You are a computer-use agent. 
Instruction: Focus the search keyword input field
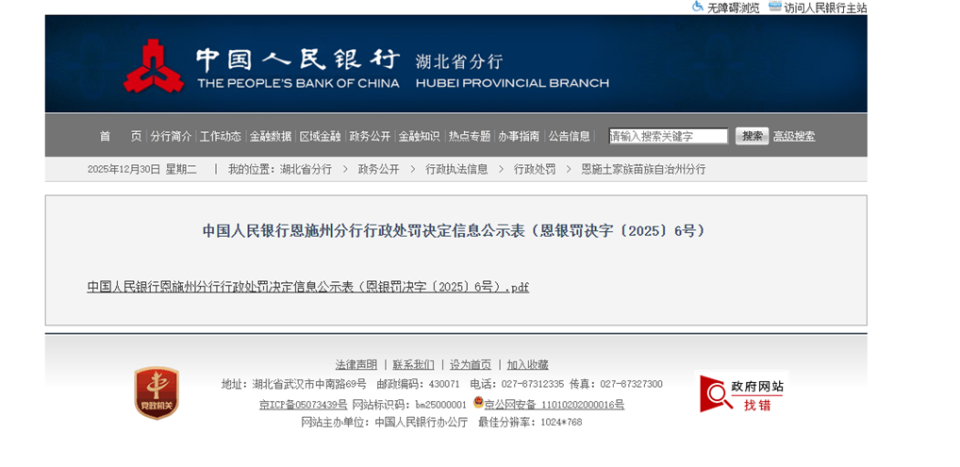click(668, 136)
